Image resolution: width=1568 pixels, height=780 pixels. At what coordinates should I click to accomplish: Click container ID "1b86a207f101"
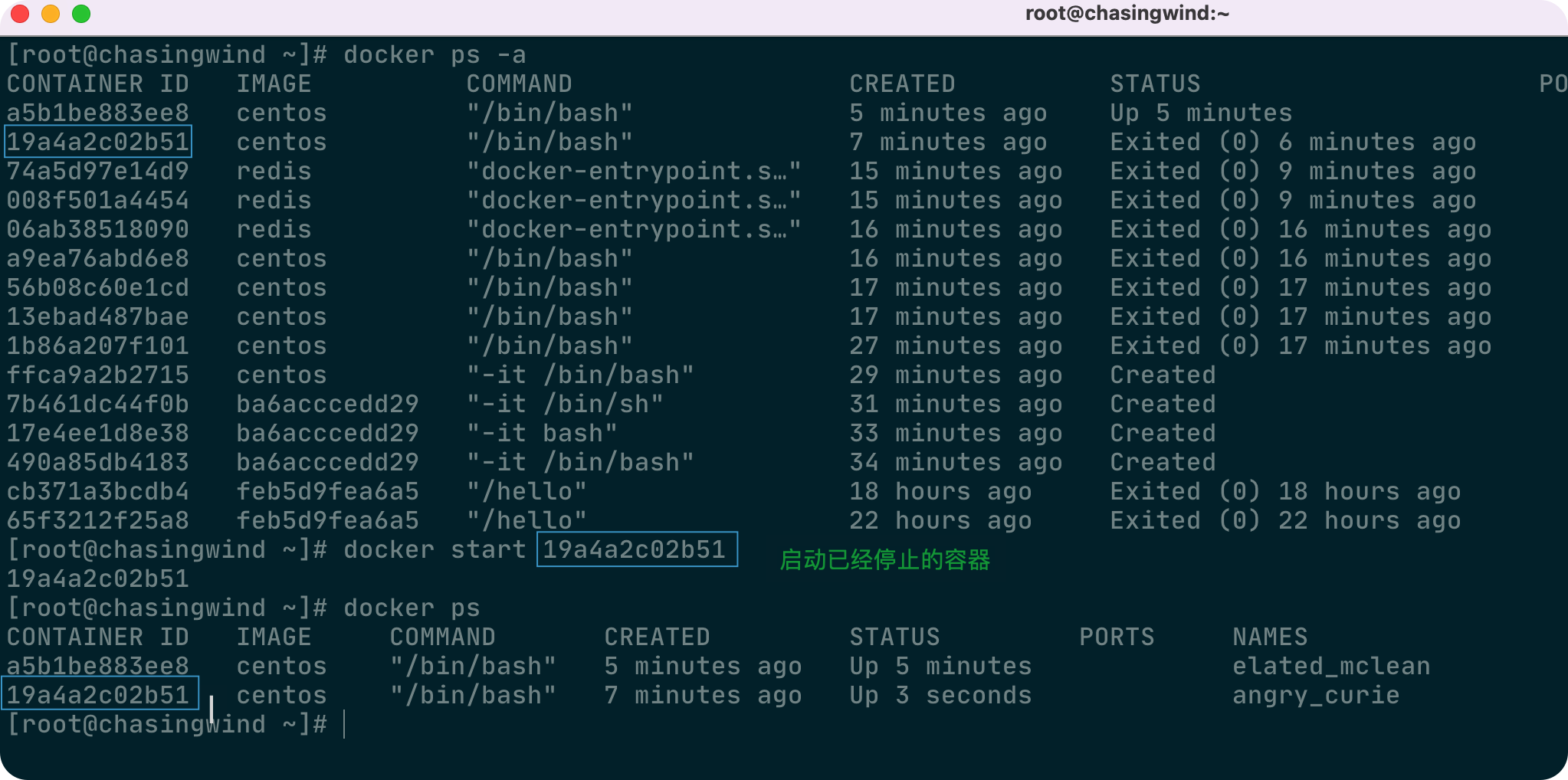point(98,346)
